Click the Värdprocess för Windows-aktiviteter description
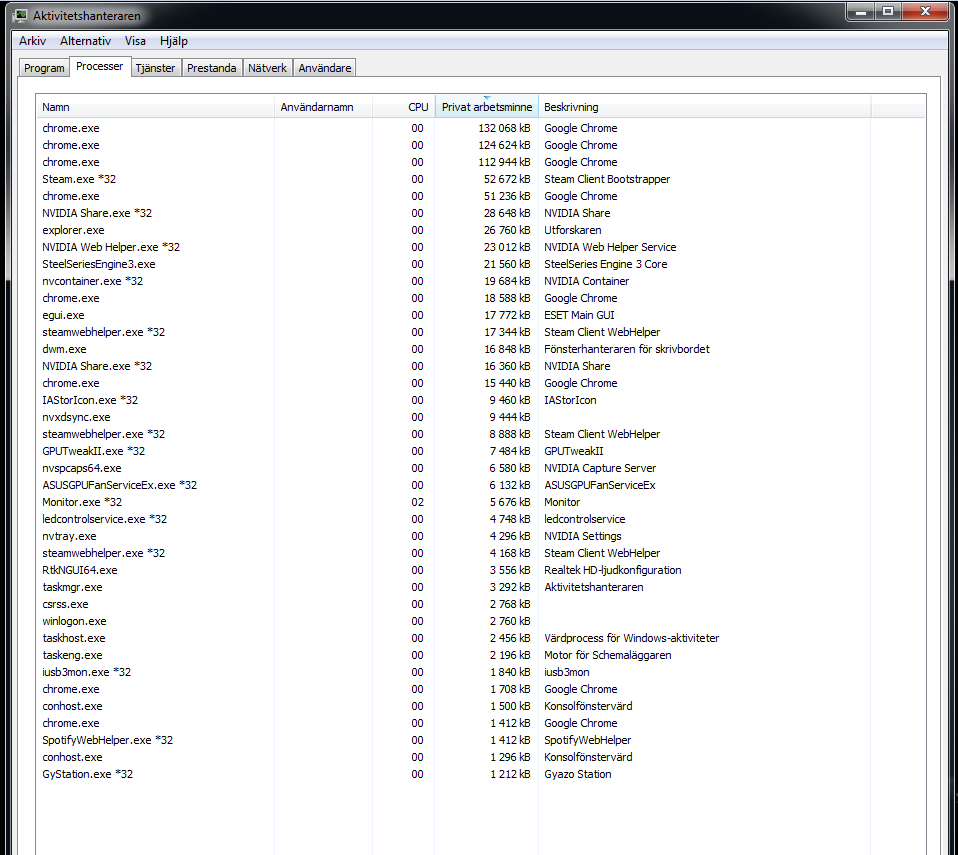 pyautogui.click(x=632, y=638)
